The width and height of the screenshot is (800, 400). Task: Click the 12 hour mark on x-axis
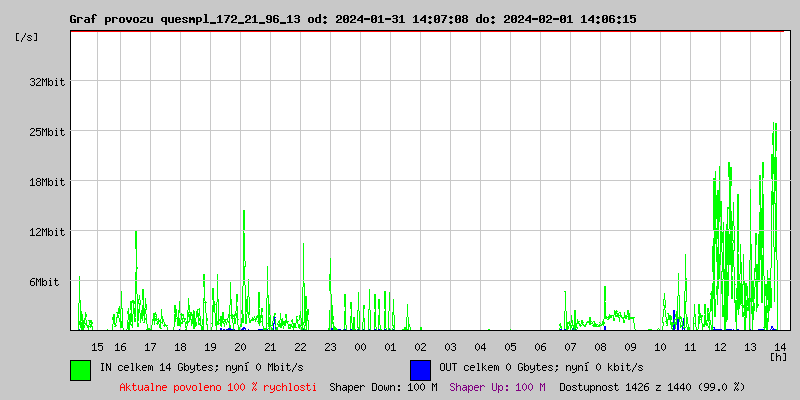point(720,347)
